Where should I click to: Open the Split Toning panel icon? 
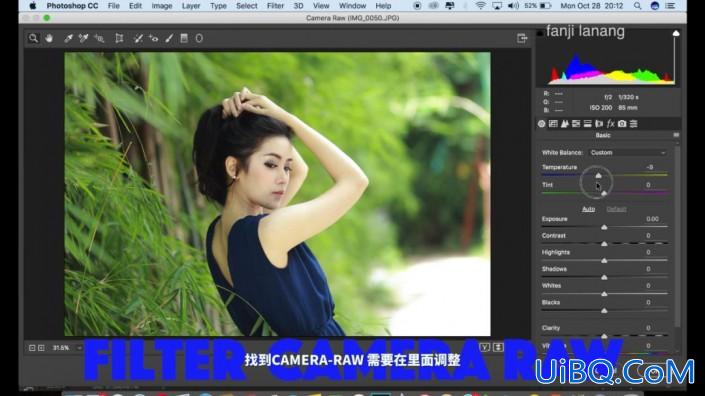pyautogui.click(x=588, y=124)
